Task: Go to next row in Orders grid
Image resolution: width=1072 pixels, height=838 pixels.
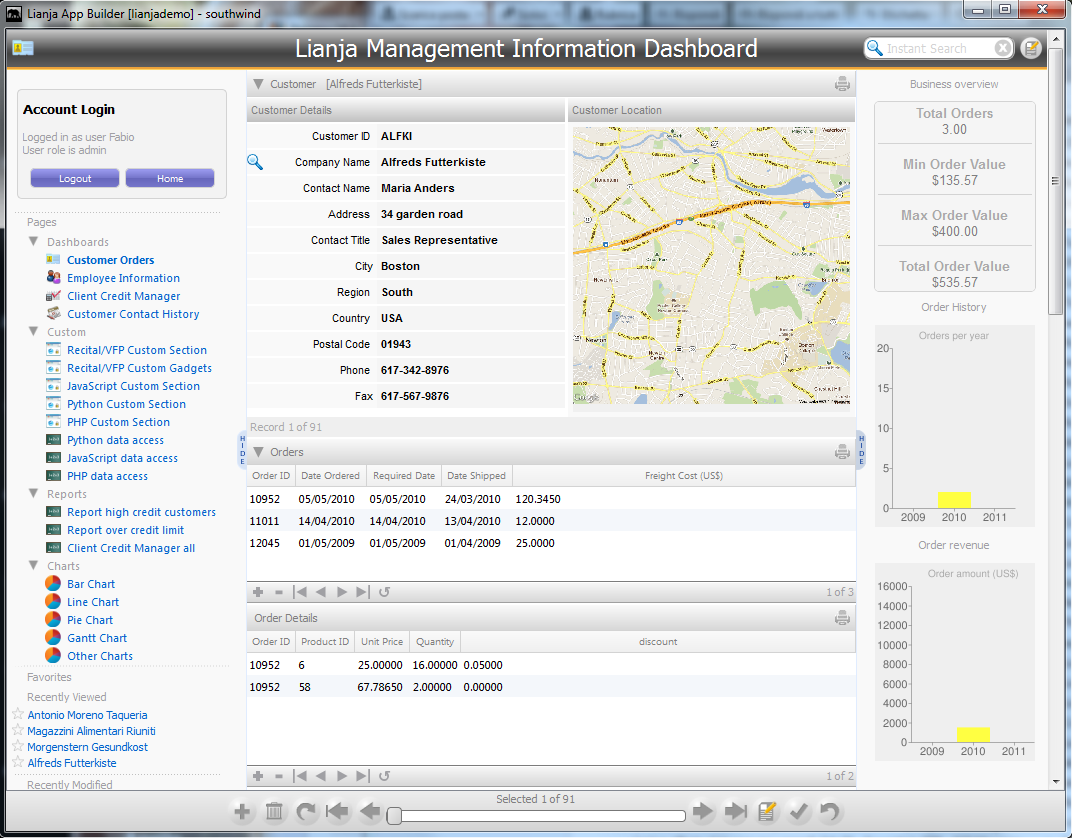Action: 342,592
